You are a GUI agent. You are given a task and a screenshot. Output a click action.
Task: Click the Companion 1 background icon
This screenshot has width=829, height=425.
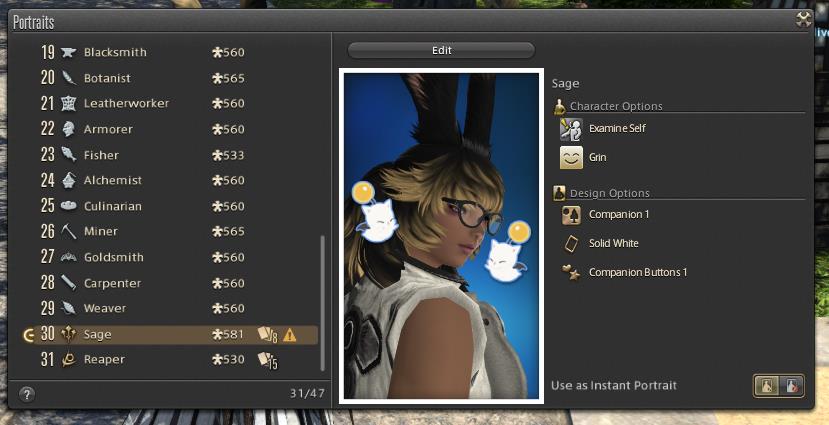click(570, 215)
